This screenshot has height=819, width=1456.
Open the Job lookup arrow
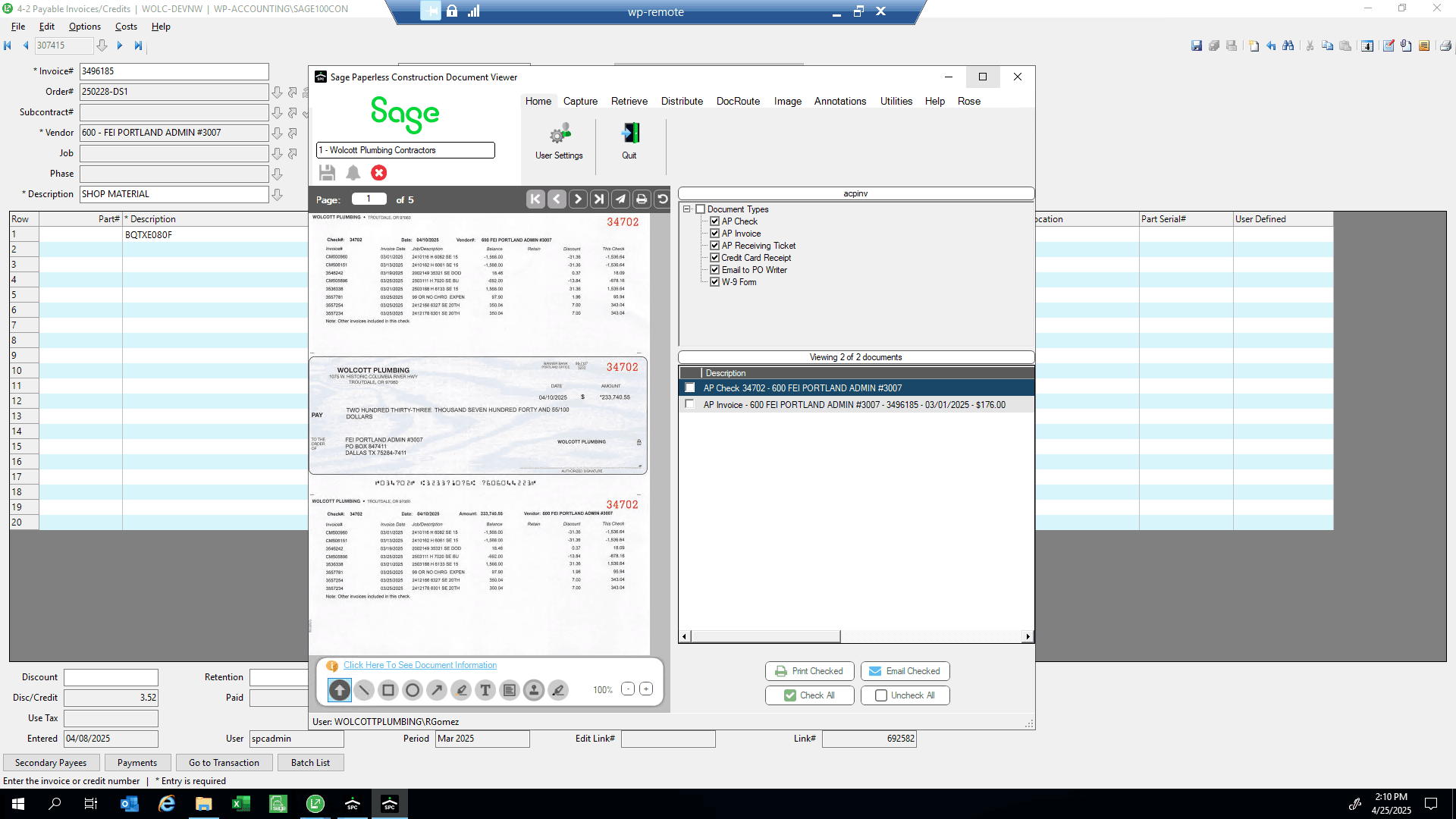(278, 153)
